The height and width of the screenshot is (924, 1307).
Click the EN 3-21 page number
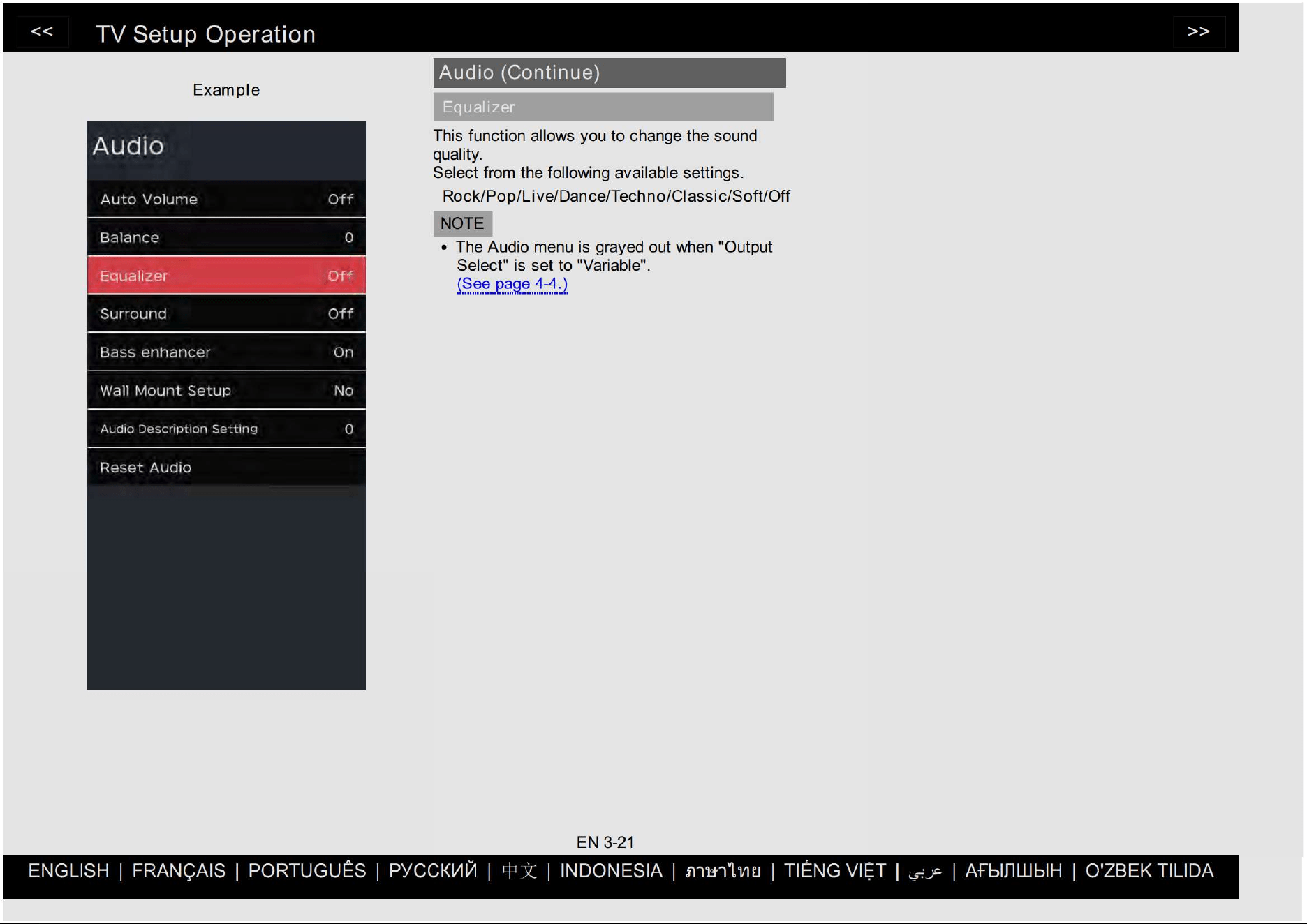605,842
